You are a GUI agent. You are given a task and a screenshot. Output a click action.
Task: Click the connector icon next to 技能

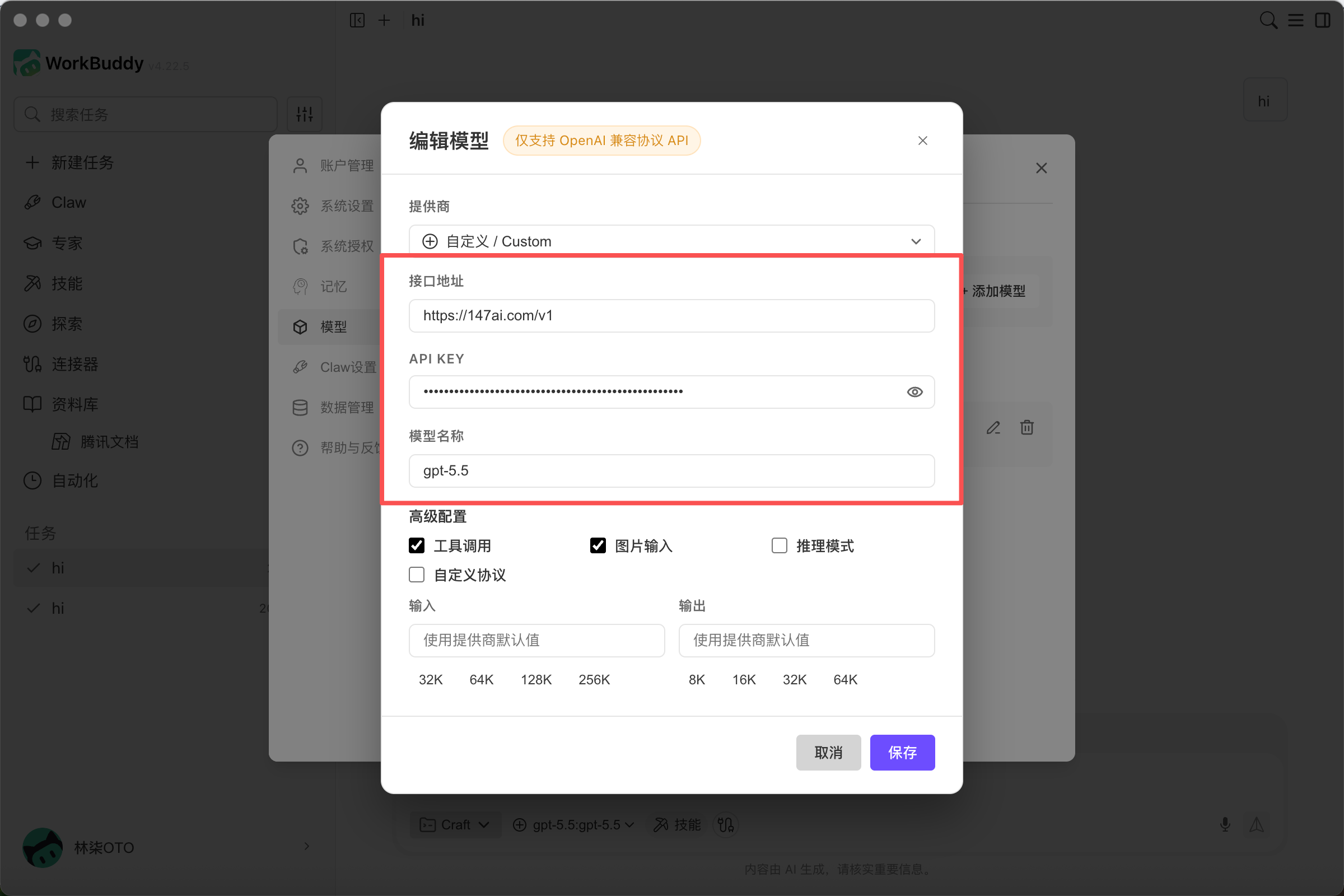(x=725, y=824)
